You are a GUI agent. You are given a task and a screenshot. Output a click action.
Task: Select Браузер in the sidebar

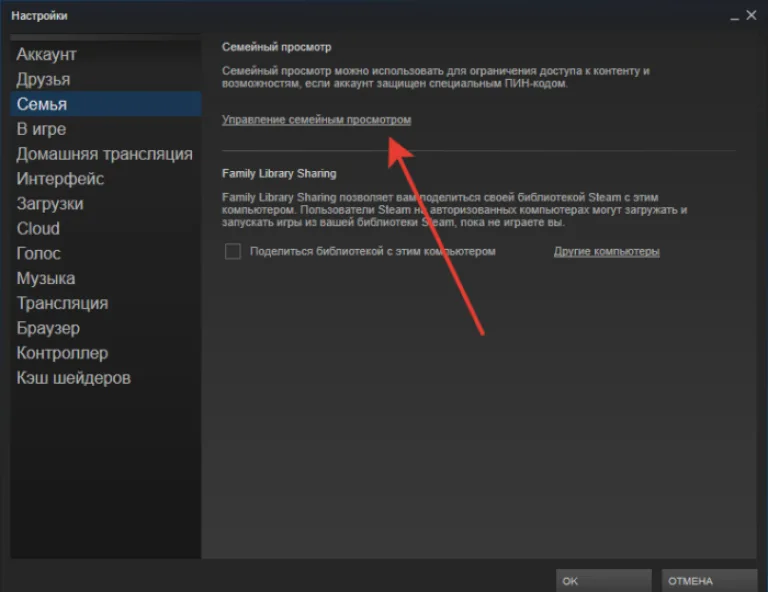pos(48,329)
